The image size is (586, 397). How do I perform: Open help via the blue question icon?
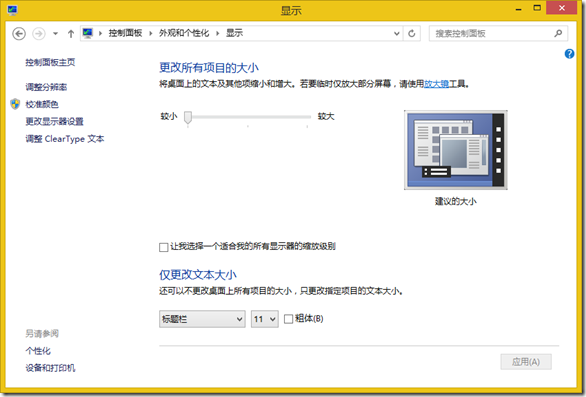coord(569,54)
